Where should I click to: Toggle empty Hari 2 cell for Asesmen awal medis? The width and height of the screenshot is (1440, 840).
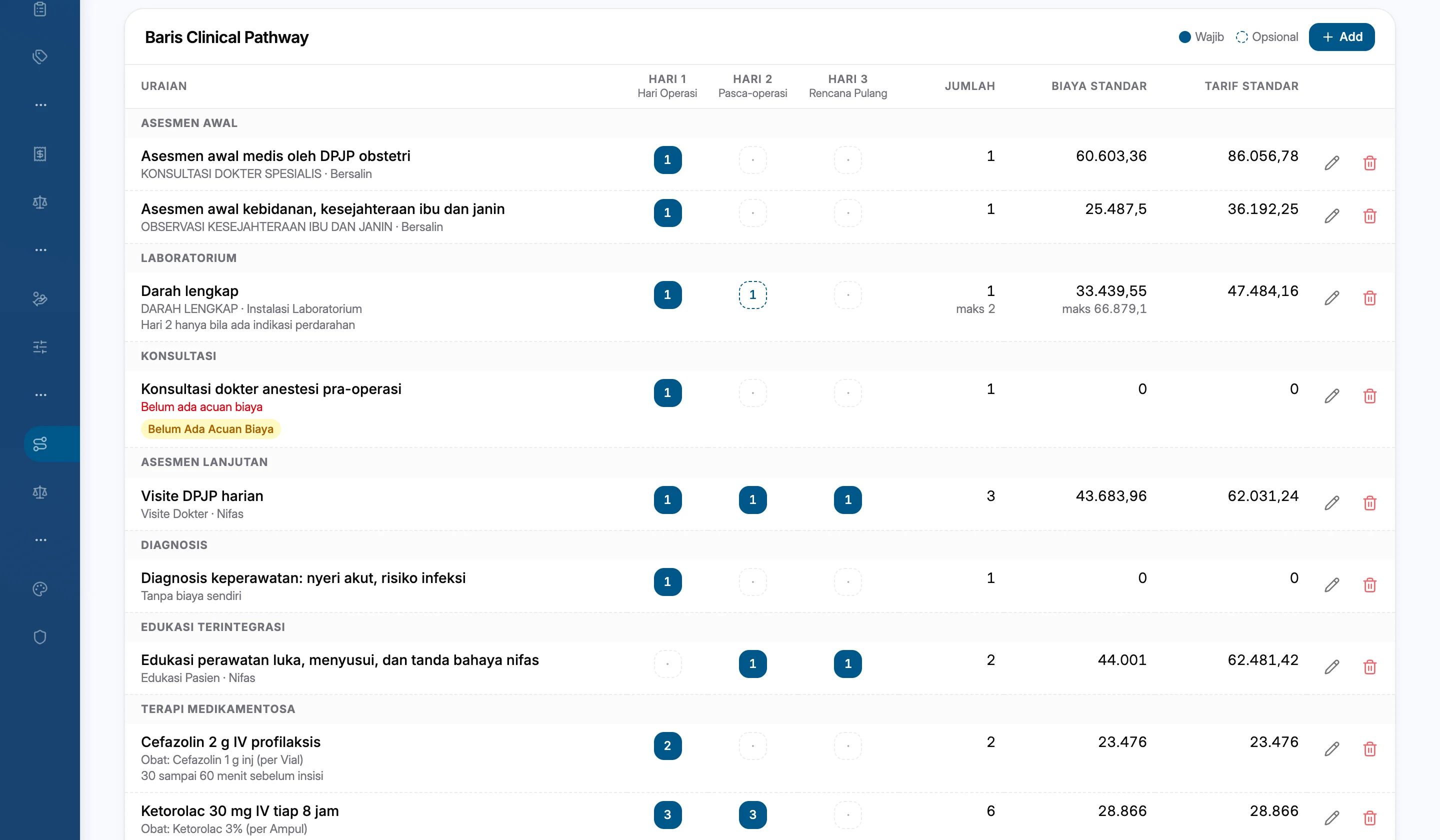coord(752,160)
